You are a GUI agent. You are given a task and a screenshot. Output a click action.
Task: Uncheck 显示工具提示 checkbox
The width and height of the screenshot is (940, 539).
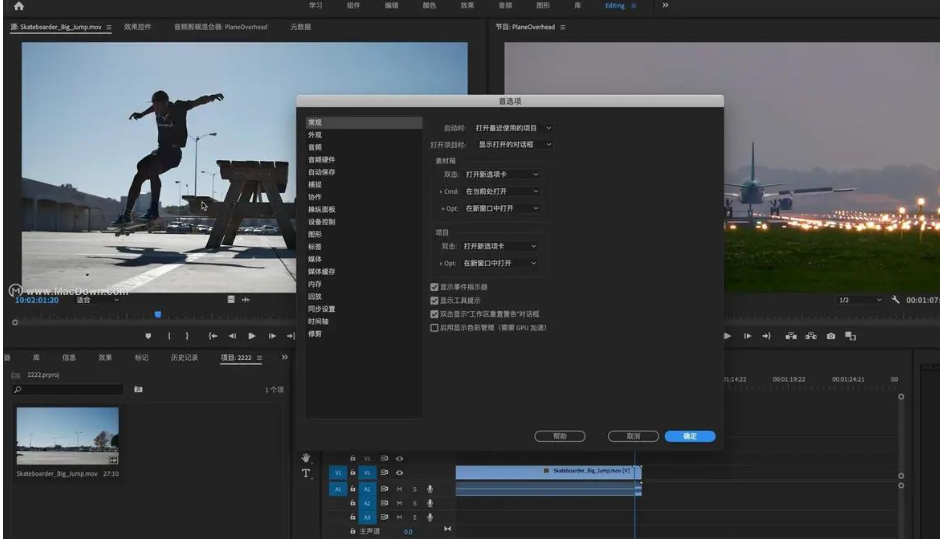(434, 300)
